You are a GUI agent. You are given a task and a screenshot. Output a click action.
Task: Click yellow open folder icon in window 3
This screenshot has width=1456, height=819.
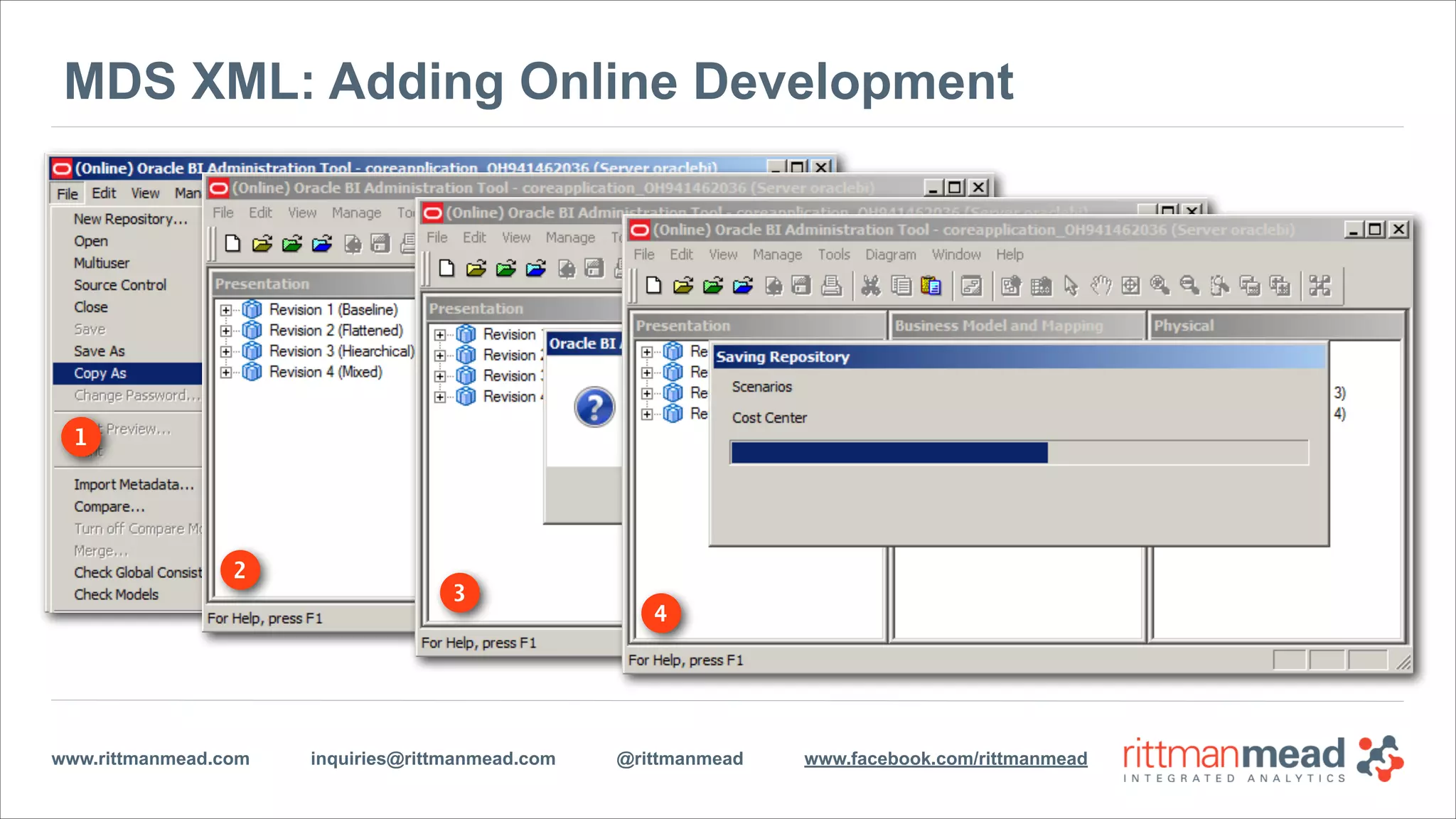point(476,268)
